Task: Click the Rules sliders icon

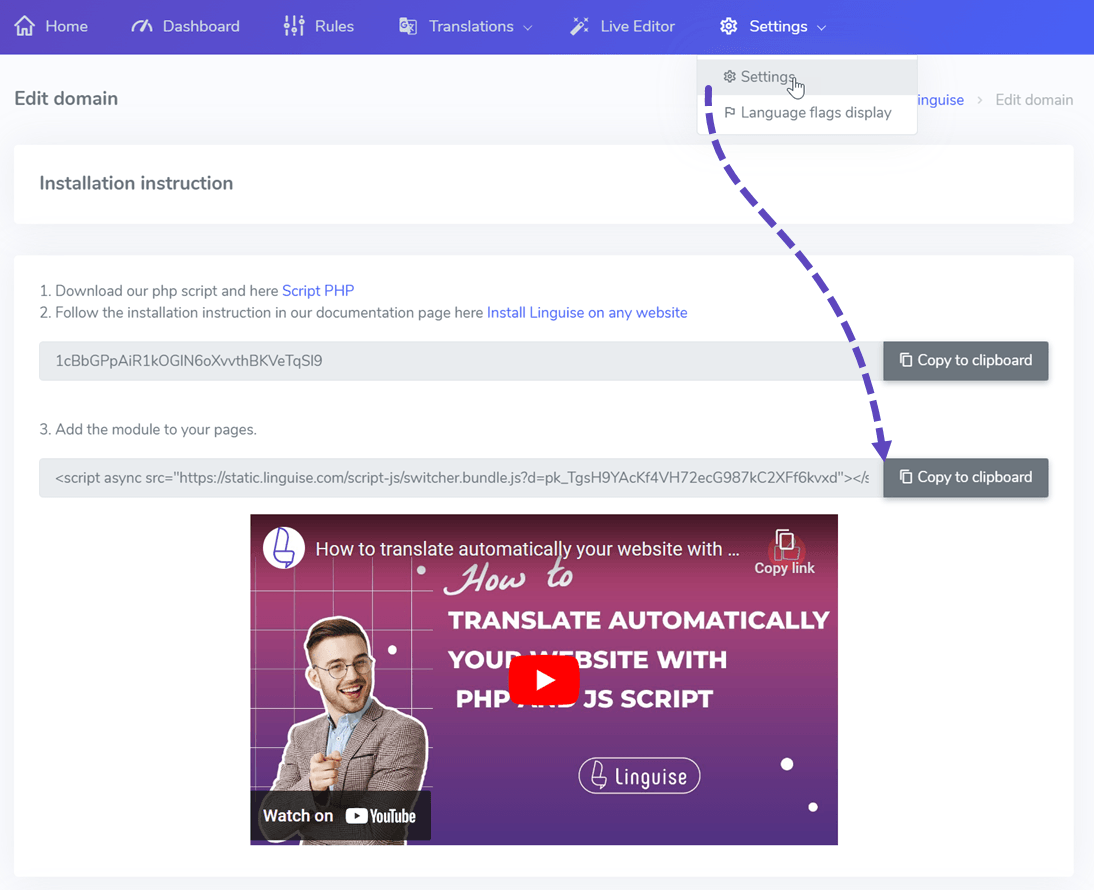Action: click(x=294, y=26)
